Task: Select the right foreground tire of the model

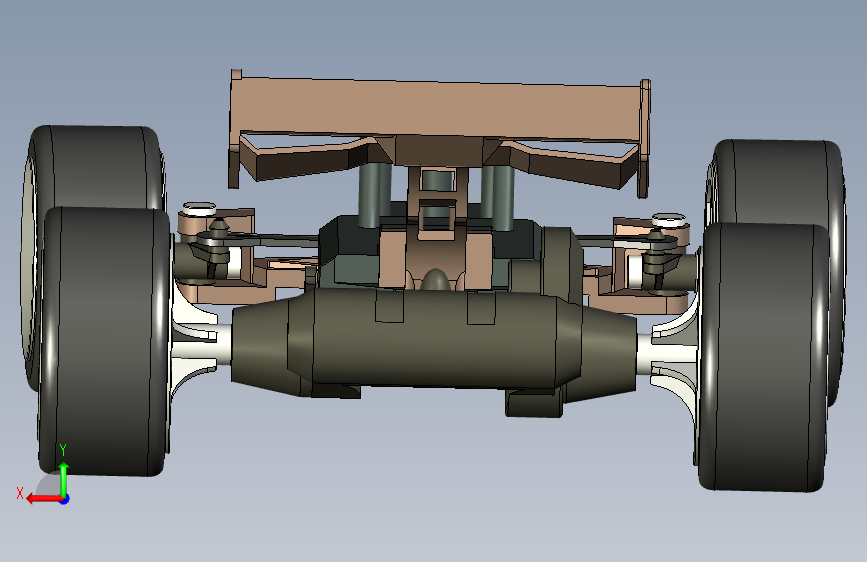Action: (763, 357)
